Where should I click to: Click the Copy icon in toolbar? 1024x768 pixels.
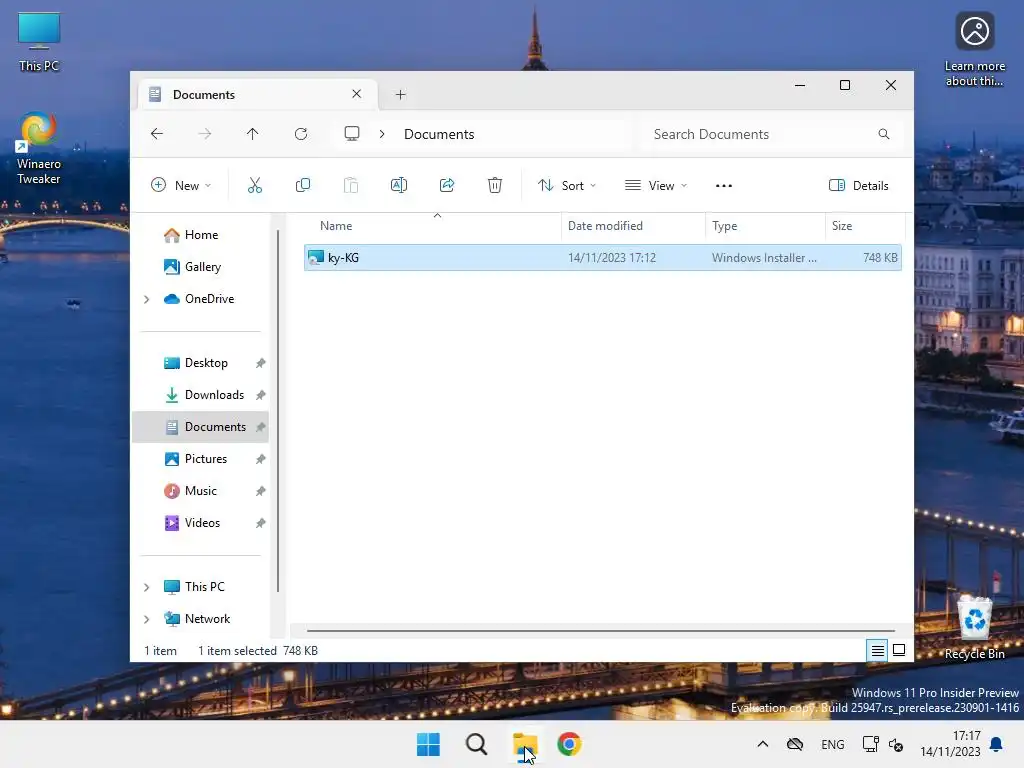point(302,185)
